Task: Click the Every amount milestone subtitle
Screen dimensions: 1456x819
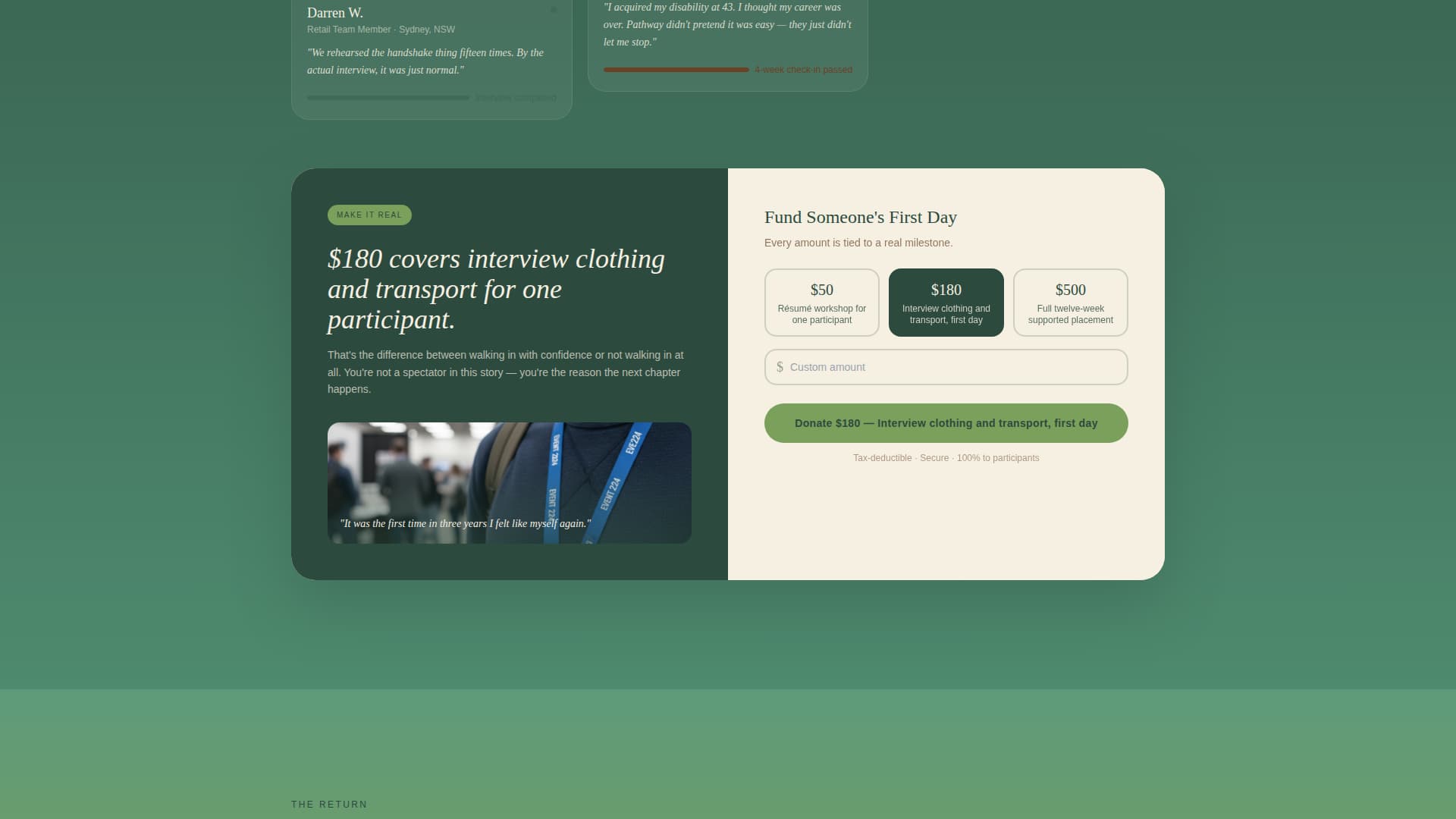Action: [858, 243]
